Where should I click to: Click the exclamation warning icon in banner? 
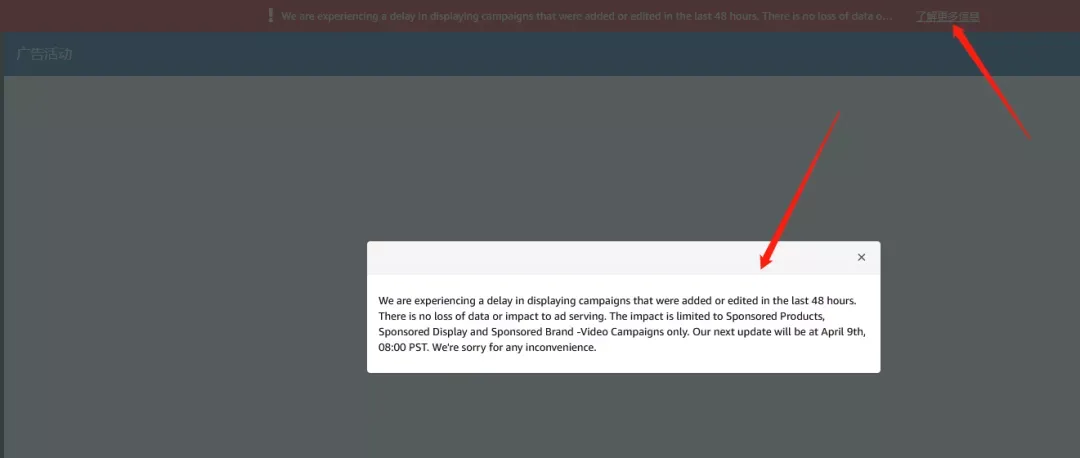pos(271,15)
